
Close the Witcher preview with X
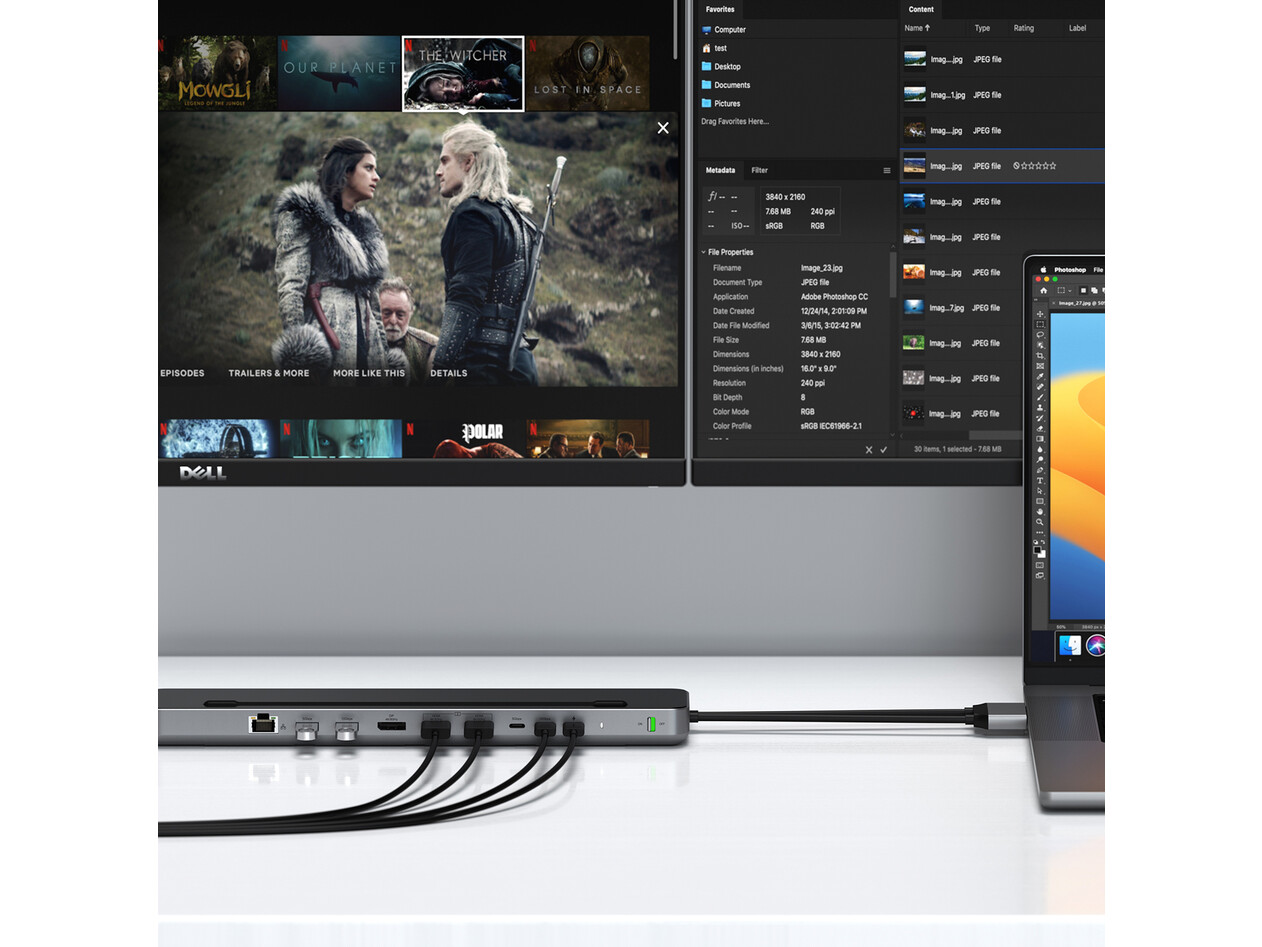tap(663, 128)
